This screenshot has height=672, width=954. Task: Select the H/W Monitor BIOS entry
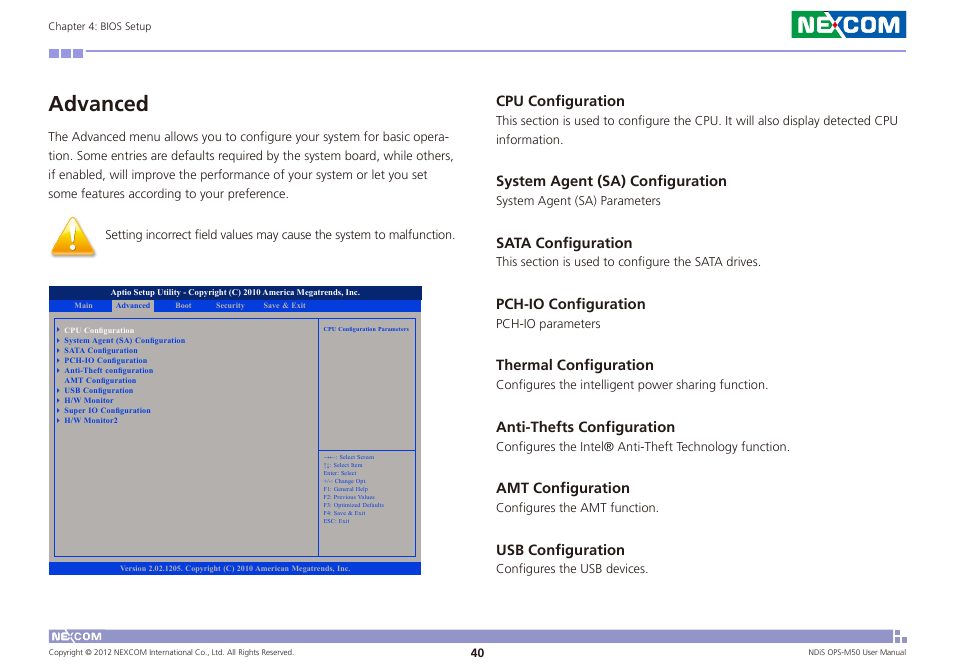89,400
